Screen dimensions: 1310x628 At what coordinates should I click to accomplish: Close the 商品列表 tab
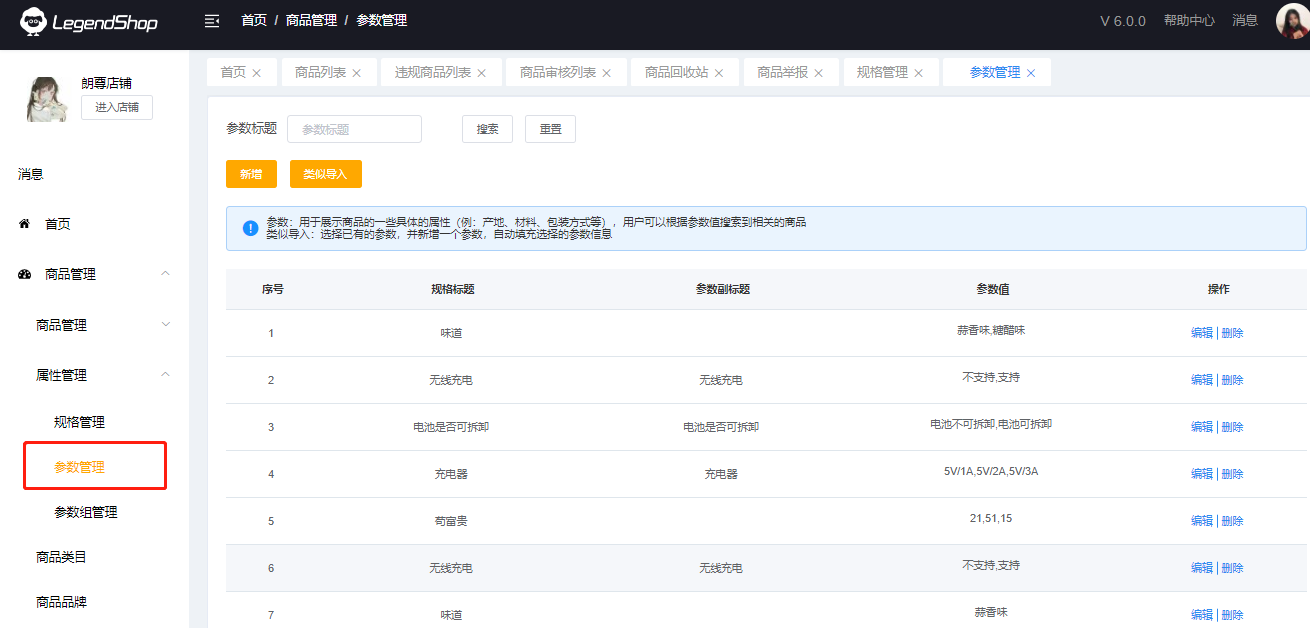point(357,73)
